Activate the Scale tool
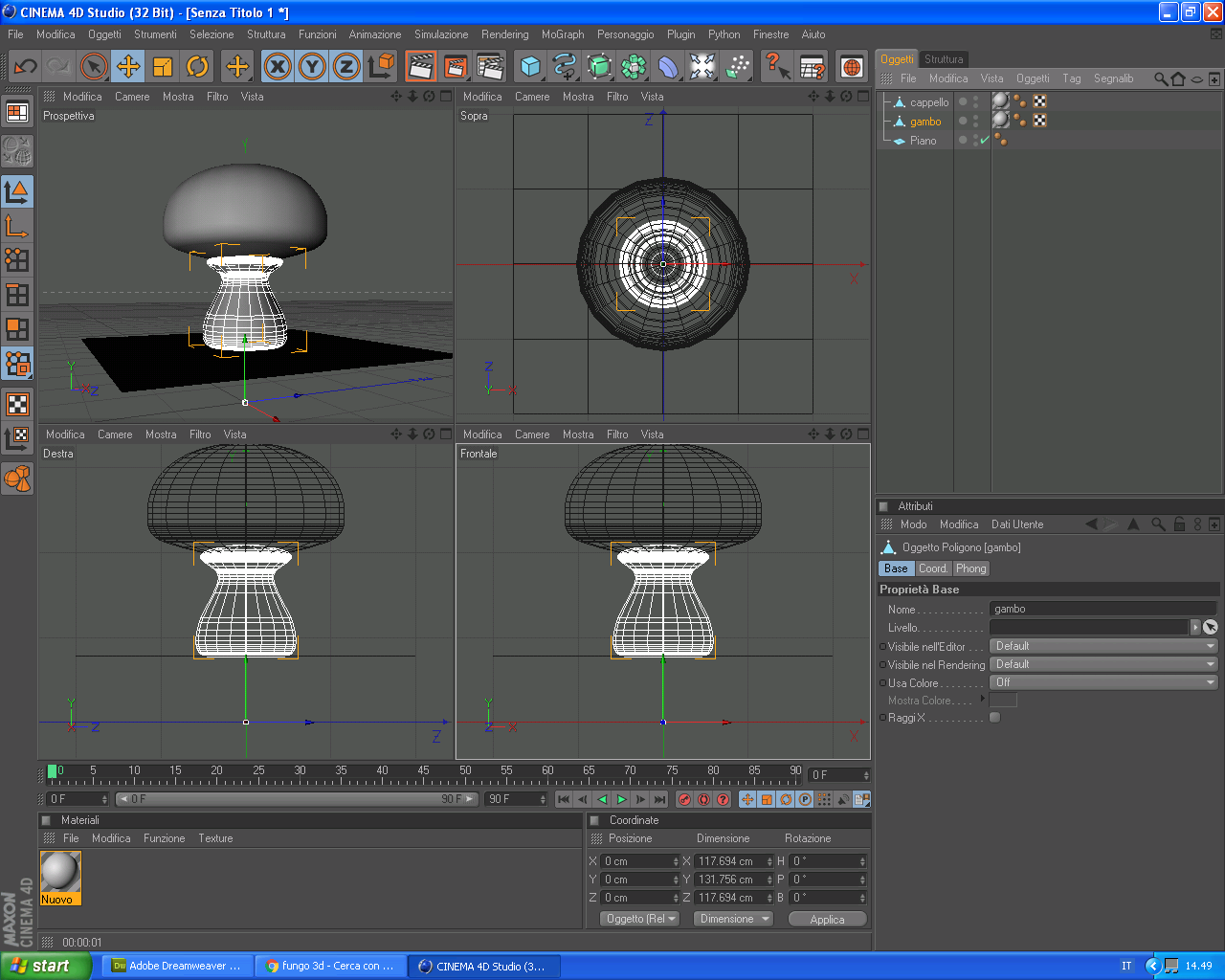The height and width of the screenshot is (980, 1225). (162, 66)
